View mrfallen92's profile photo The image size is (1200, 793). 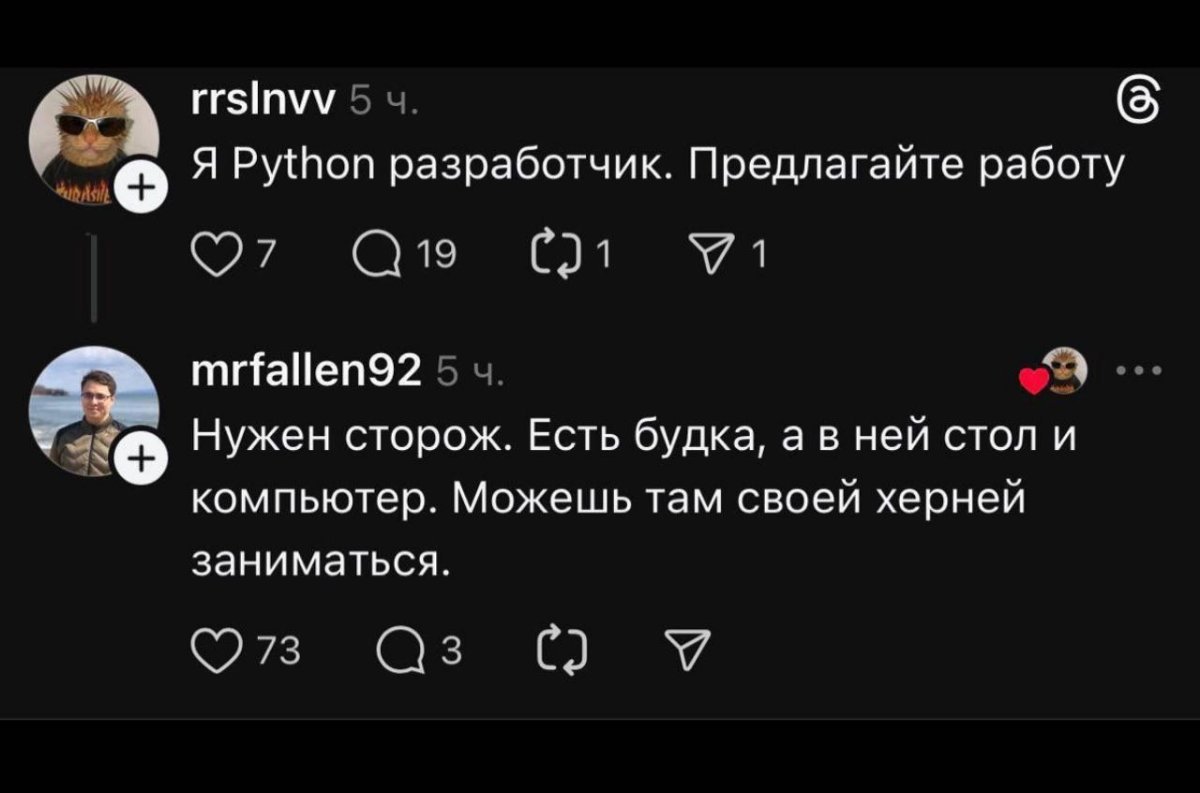coord(93,410)
